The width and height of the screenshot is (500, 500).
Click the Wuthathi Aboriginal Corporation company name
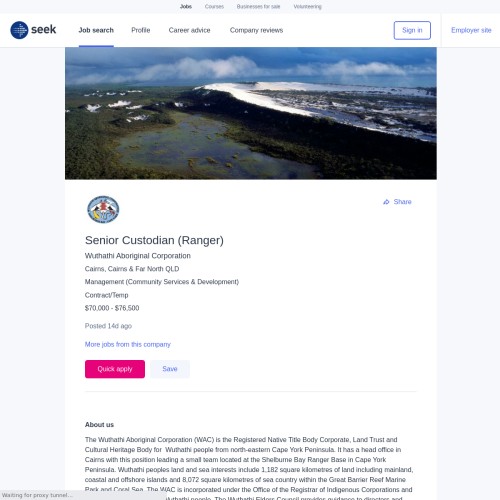[138, 256]
